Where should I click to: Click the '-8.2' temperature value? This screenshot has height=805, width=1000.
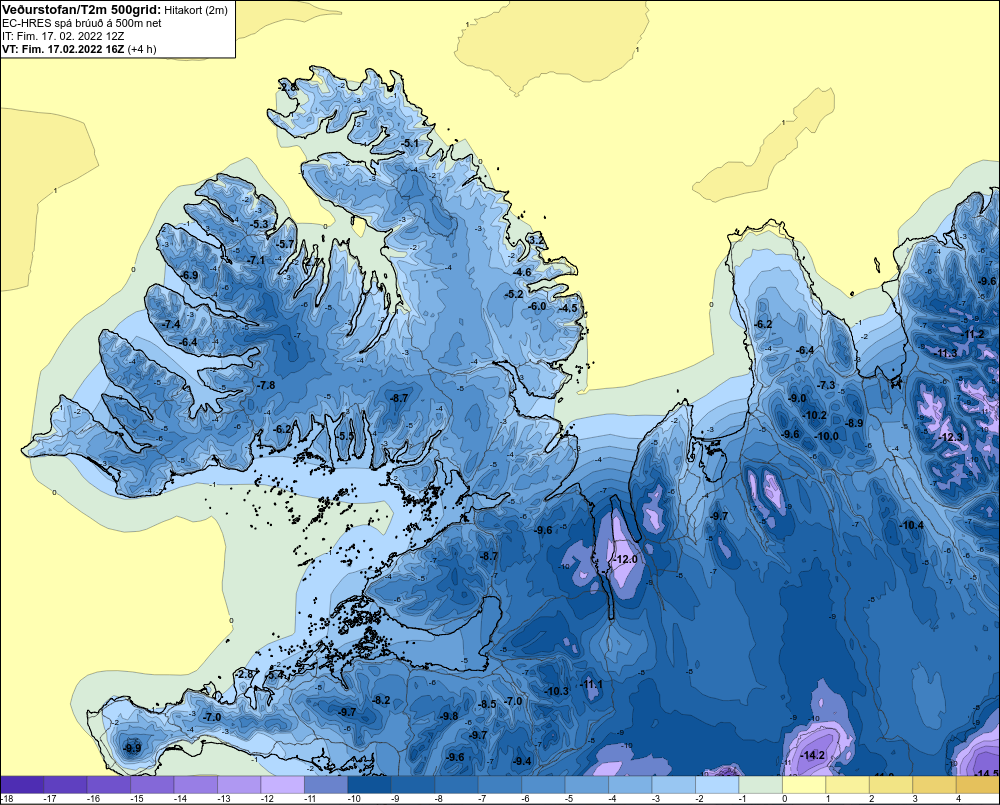click(x=381, y=700)
